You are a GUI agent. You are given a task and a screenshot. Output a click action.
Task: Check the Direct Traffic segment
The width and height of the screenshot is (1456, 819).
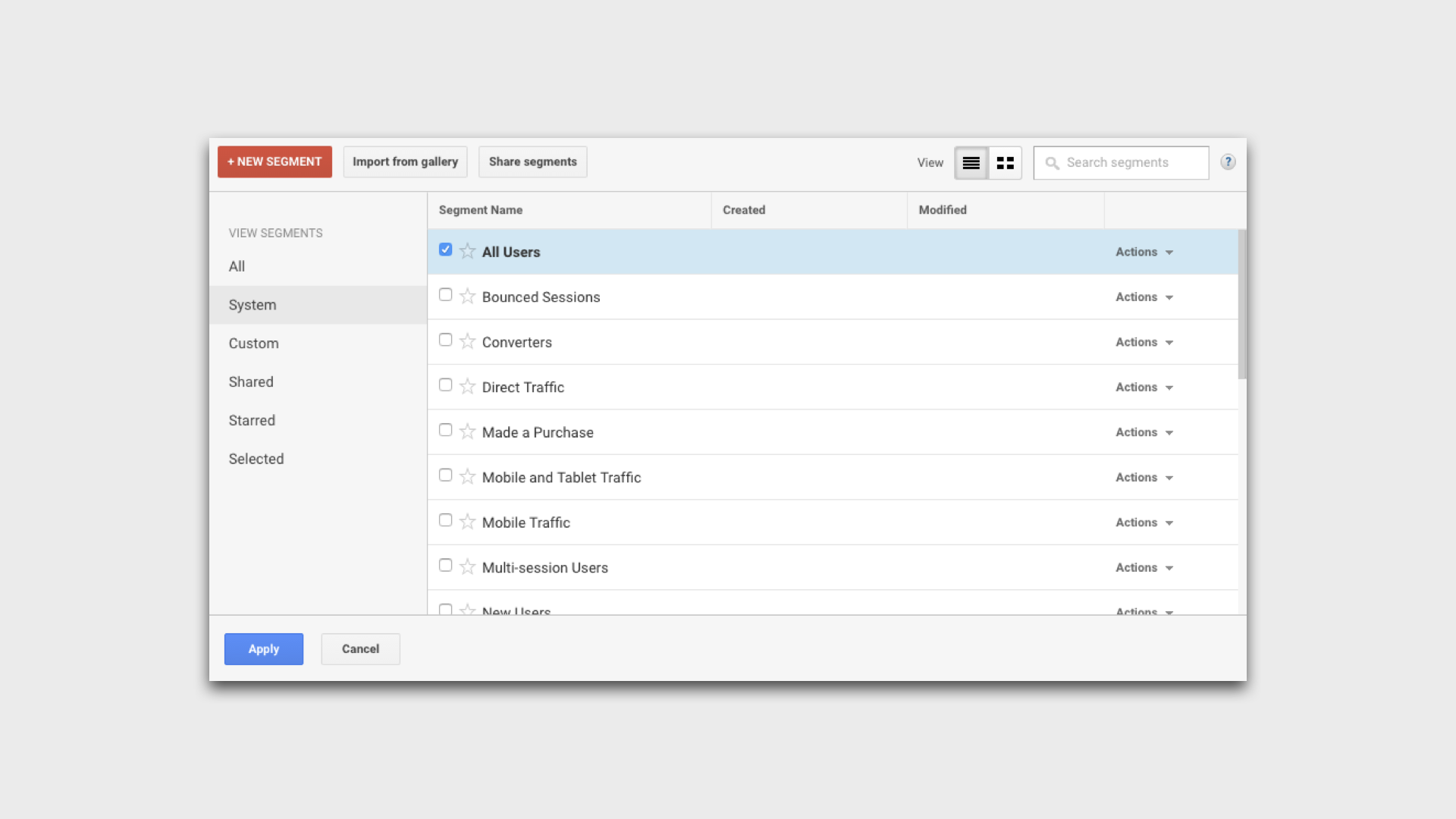(445, 384)
